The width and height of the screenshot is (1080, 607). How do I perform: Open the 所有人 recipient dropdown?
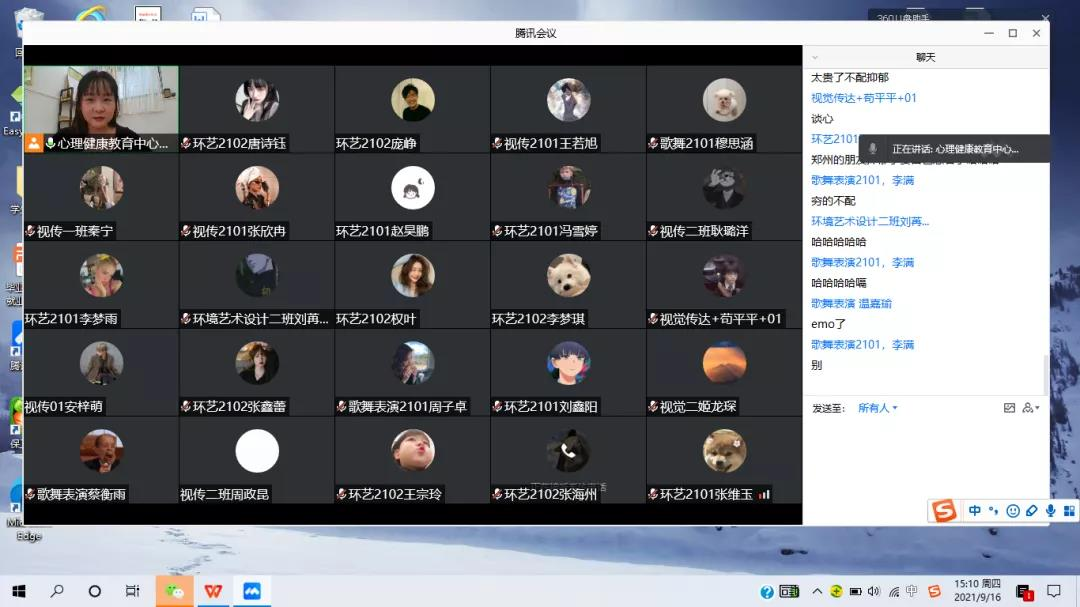tap(877, 408)
